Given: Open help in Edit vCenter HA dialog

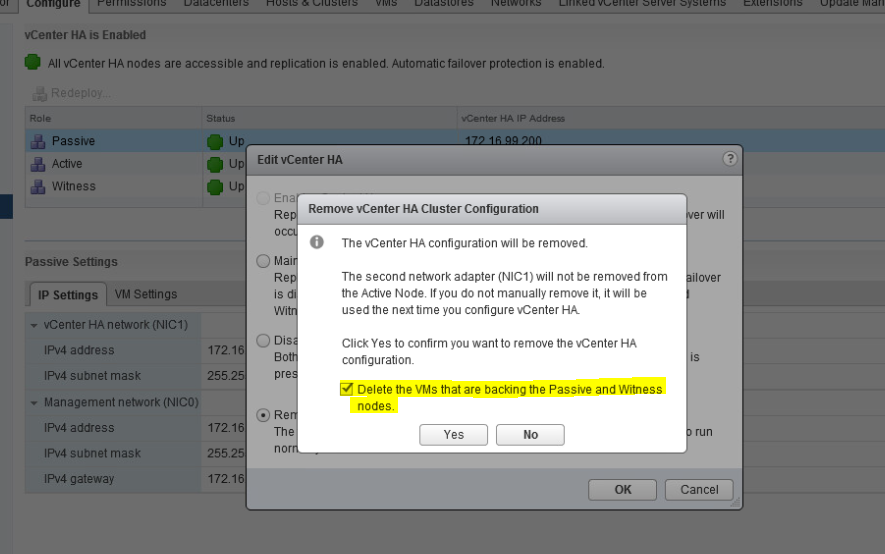Looking at the screenshot, I should [730, 159].
